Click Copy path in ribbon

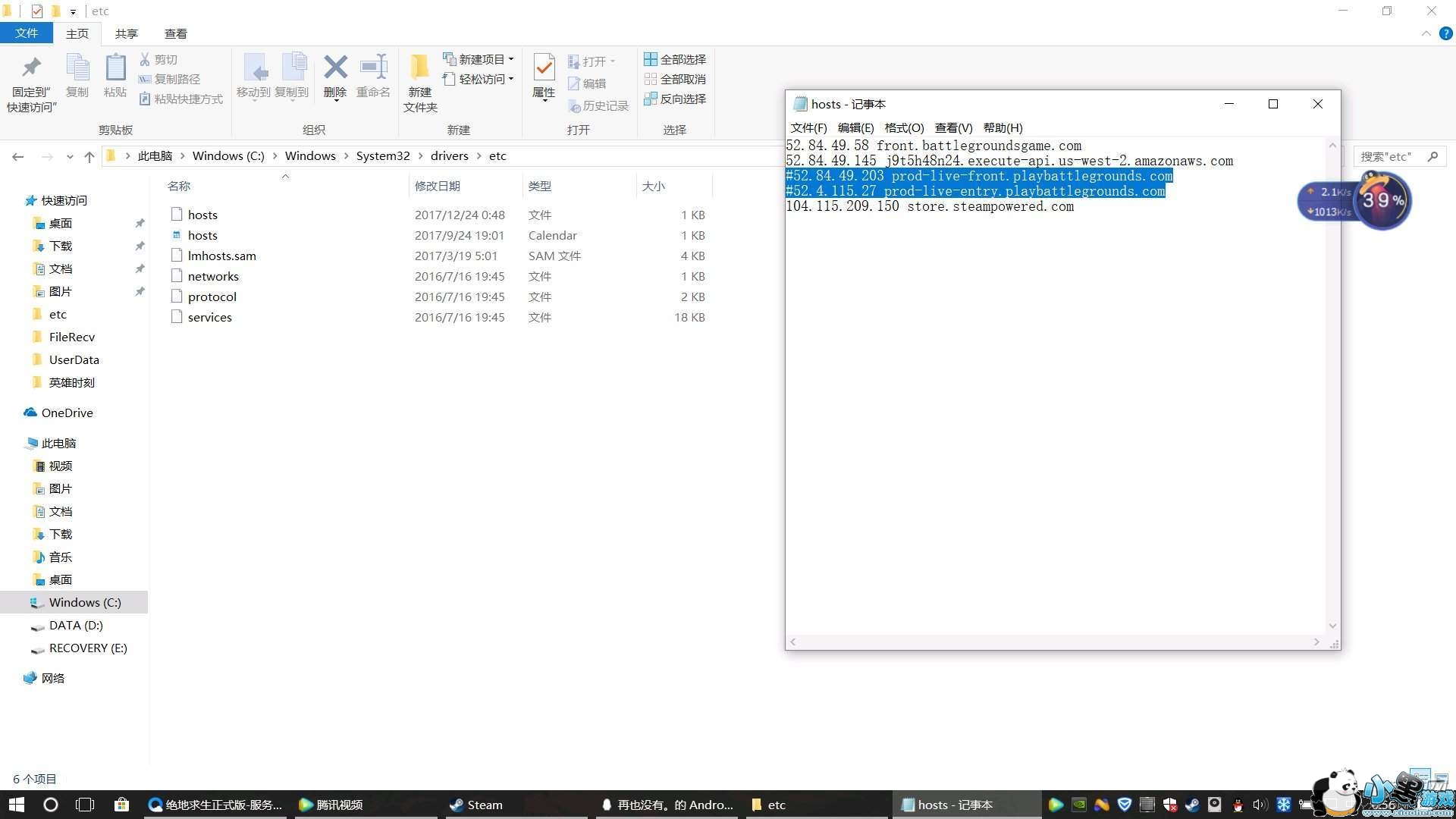click(x=170, y=79)
